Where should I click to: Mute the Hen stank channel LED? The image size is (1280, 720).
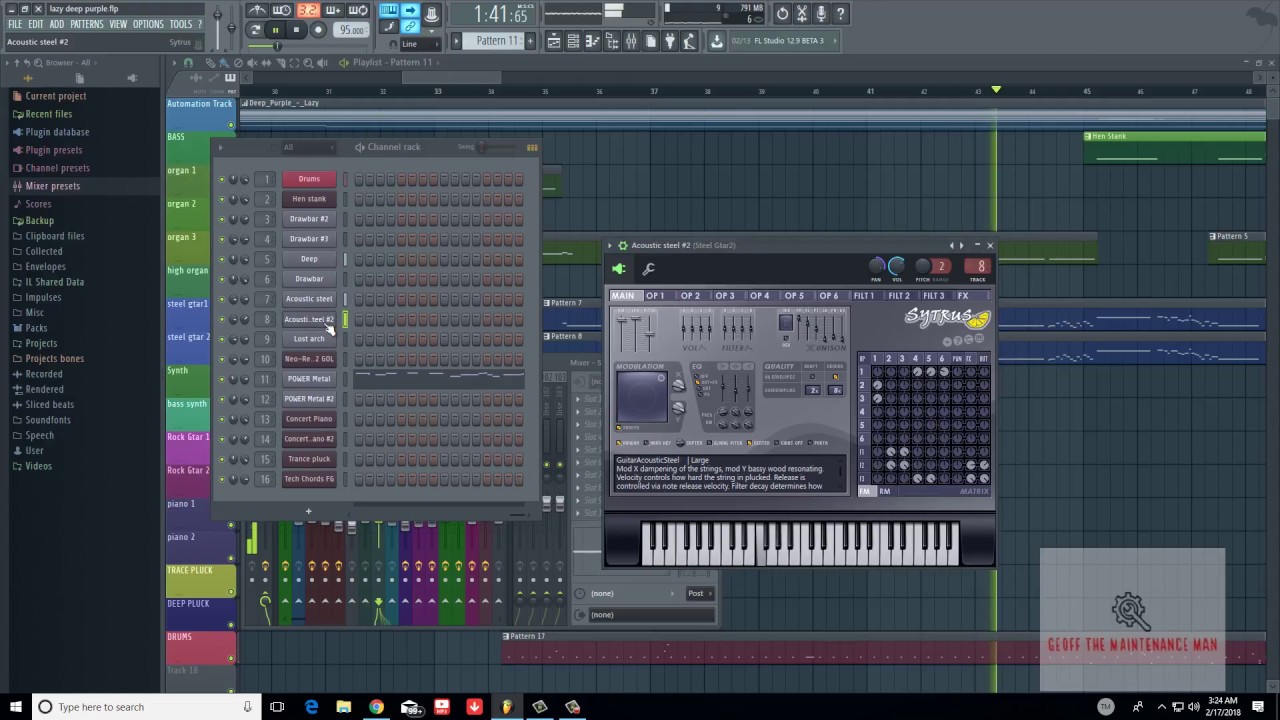pos(222,199)
